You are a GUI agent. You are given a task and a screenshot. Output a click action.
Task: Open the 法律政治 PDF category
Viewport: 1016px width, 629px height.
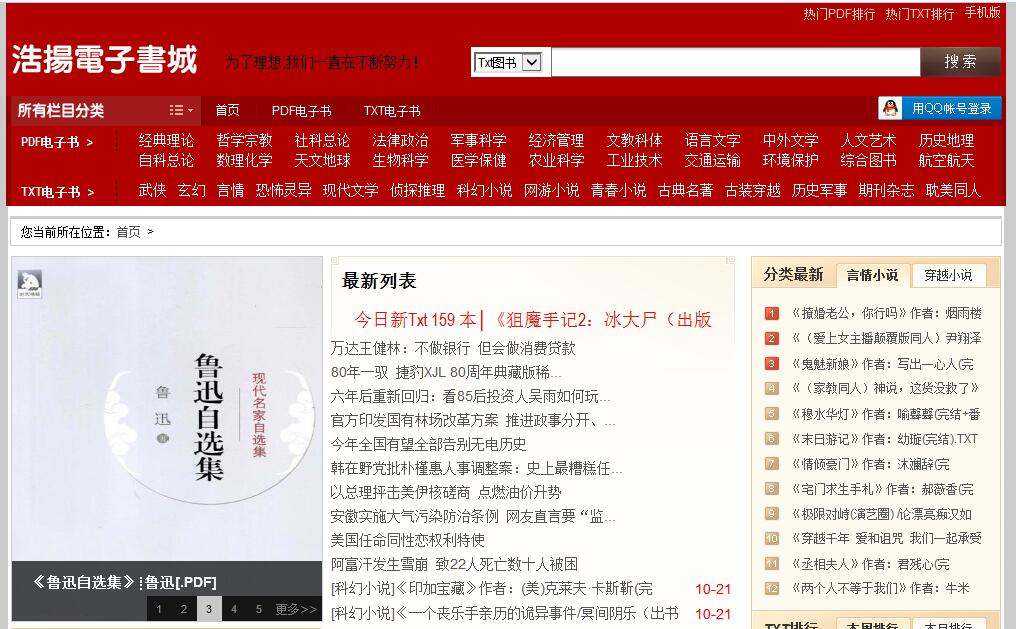400,141
